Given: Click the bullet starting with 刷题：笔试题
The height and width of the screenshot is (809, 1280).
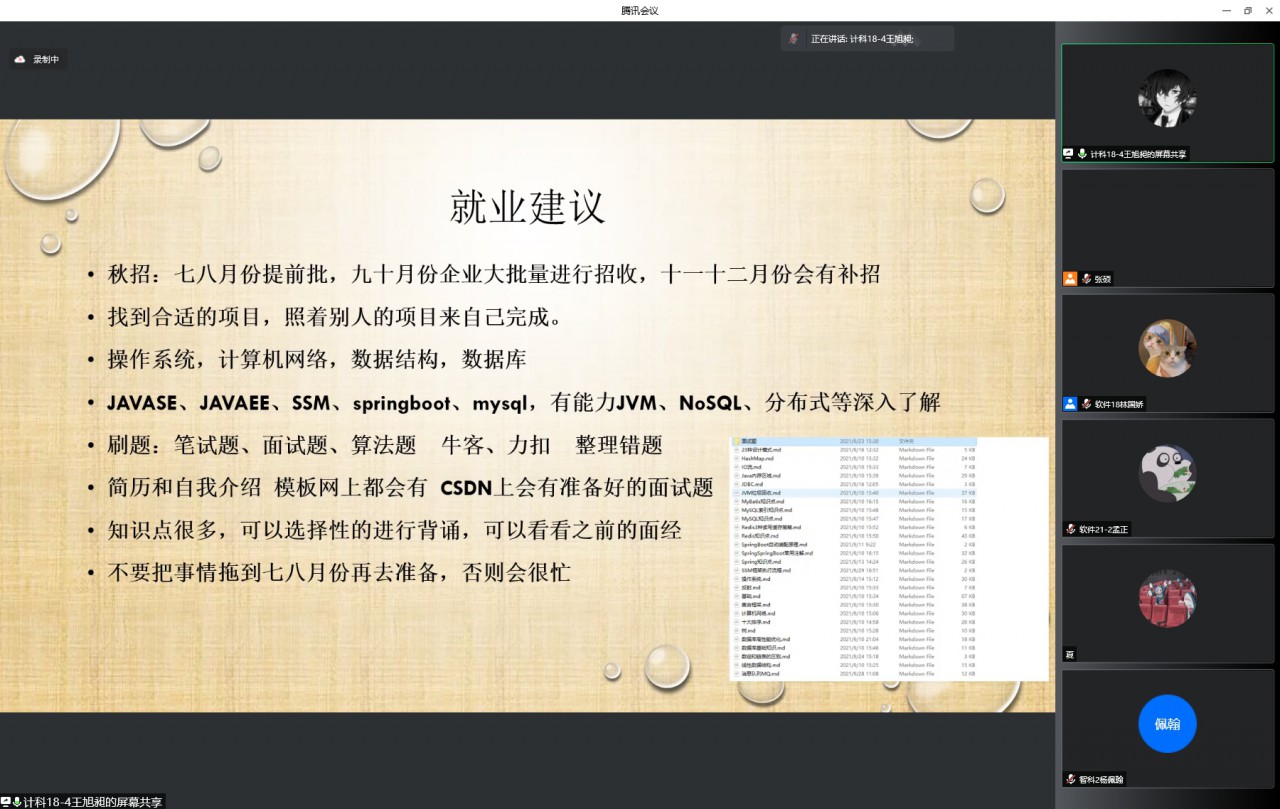Looking at the screenshot, I should (385, 445).
